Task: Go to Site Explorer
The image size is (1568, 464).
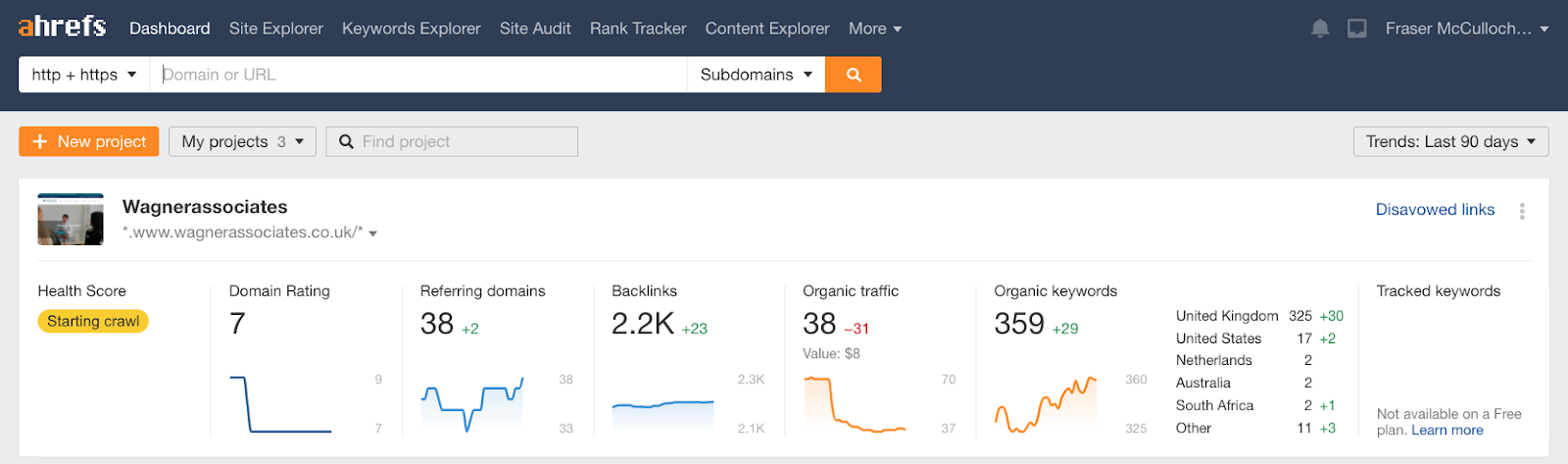Action: click(275, 28)
